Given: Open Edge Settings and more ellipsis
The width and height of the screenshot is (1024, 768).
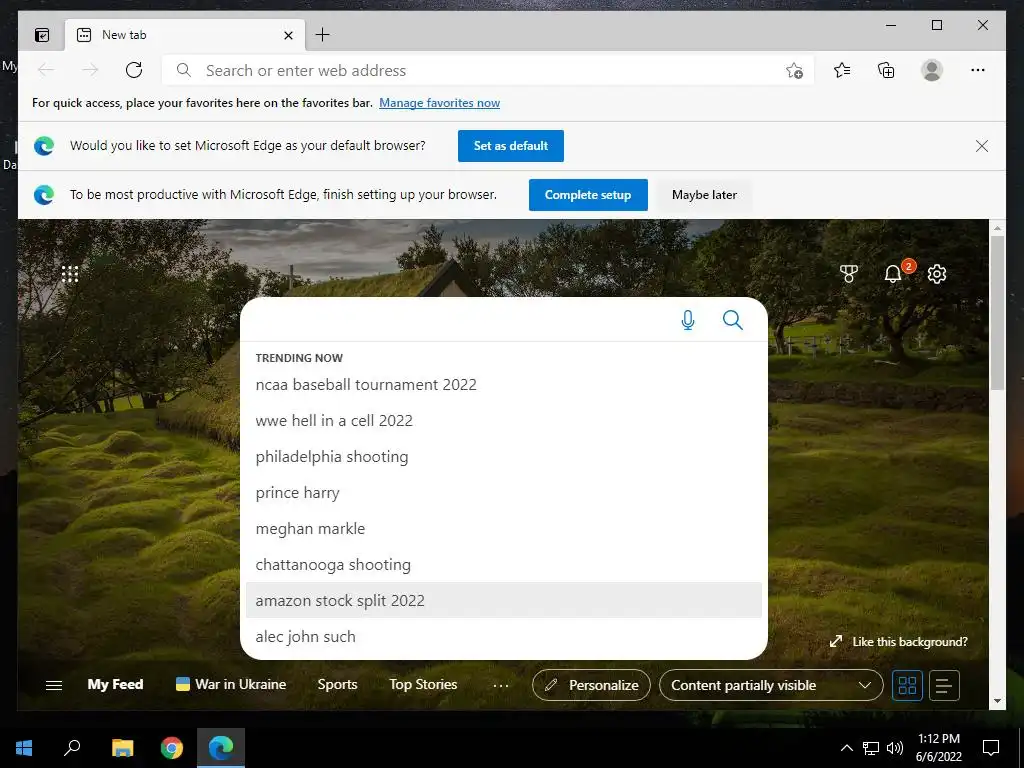Looking at the screenshot, I should (x=978, y=70).
